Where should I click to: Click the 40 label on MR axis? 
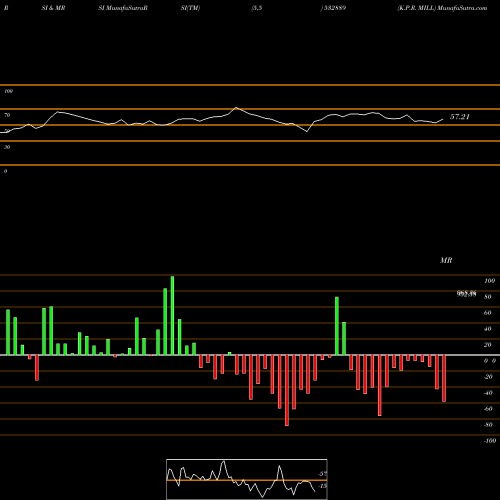coord(488,329)
